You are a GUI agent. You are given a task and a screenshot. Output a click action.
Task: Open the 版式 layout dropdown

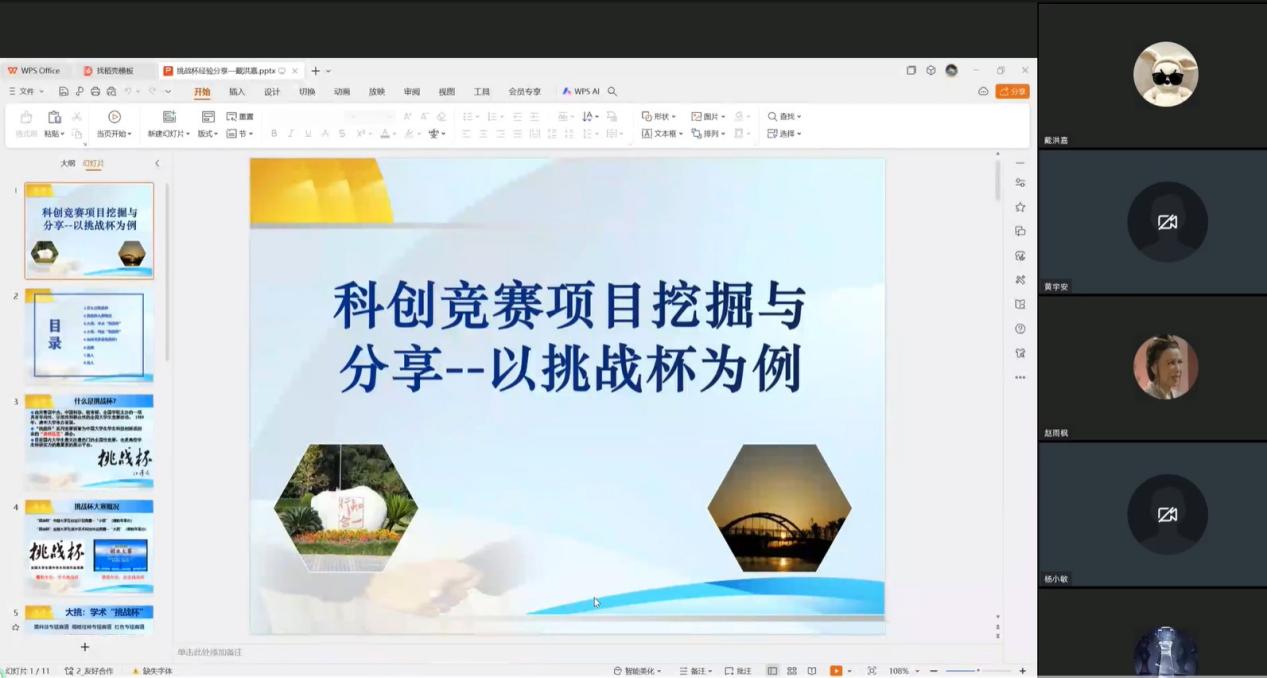pos(208,134)
